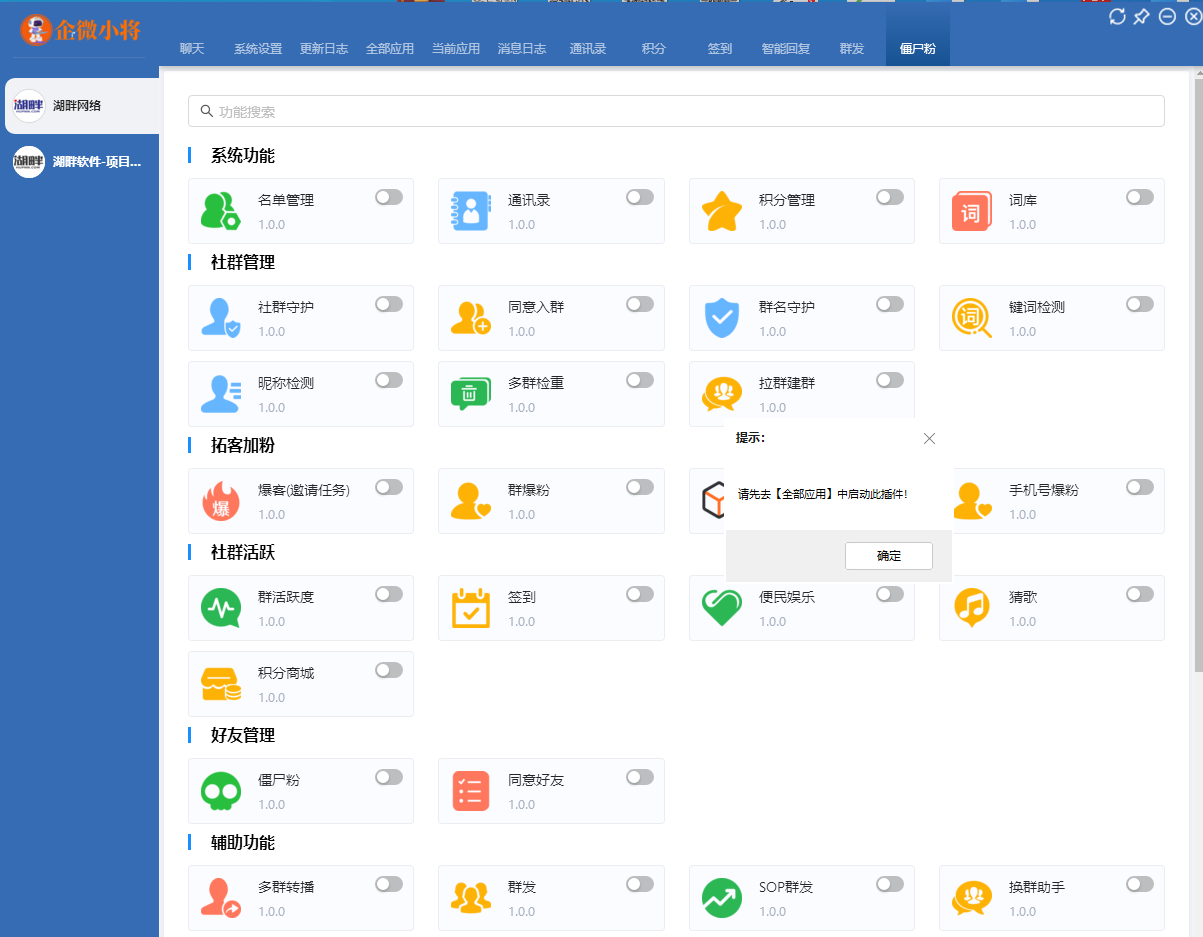Switch to the 全部应用 tab
The image size is (1203, 937).
pos(391,47)
